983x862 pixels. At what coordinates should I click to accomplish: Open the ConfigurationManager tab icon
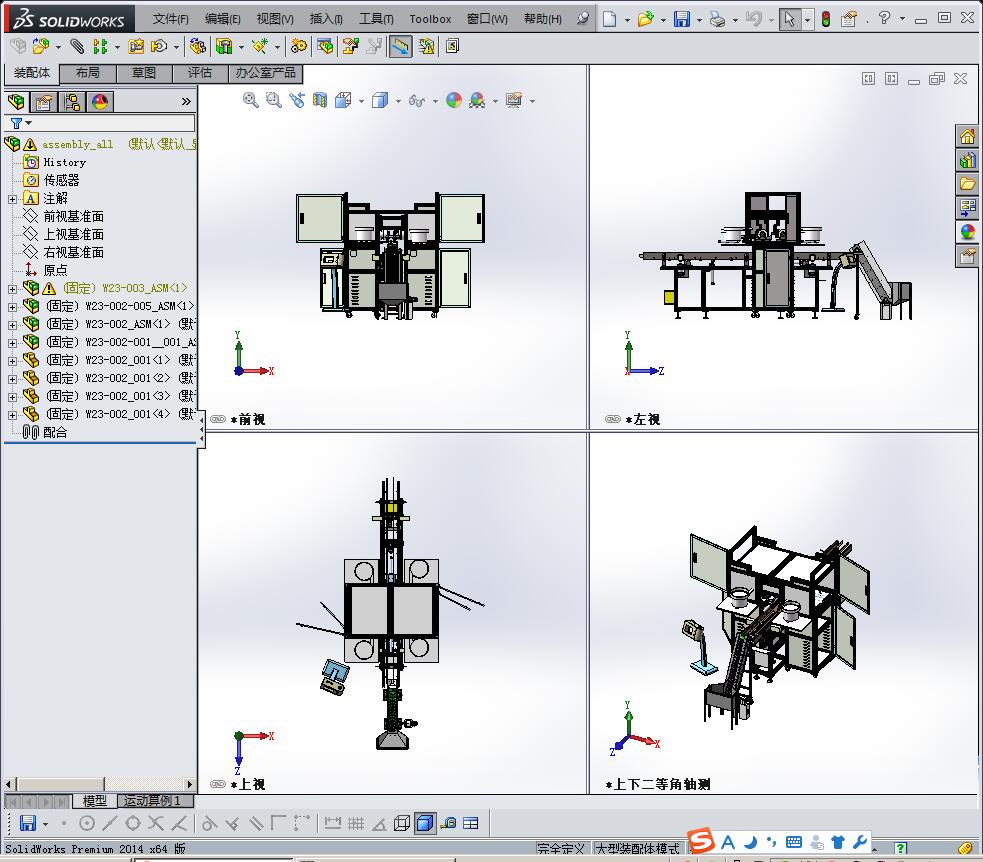(72, 102)
